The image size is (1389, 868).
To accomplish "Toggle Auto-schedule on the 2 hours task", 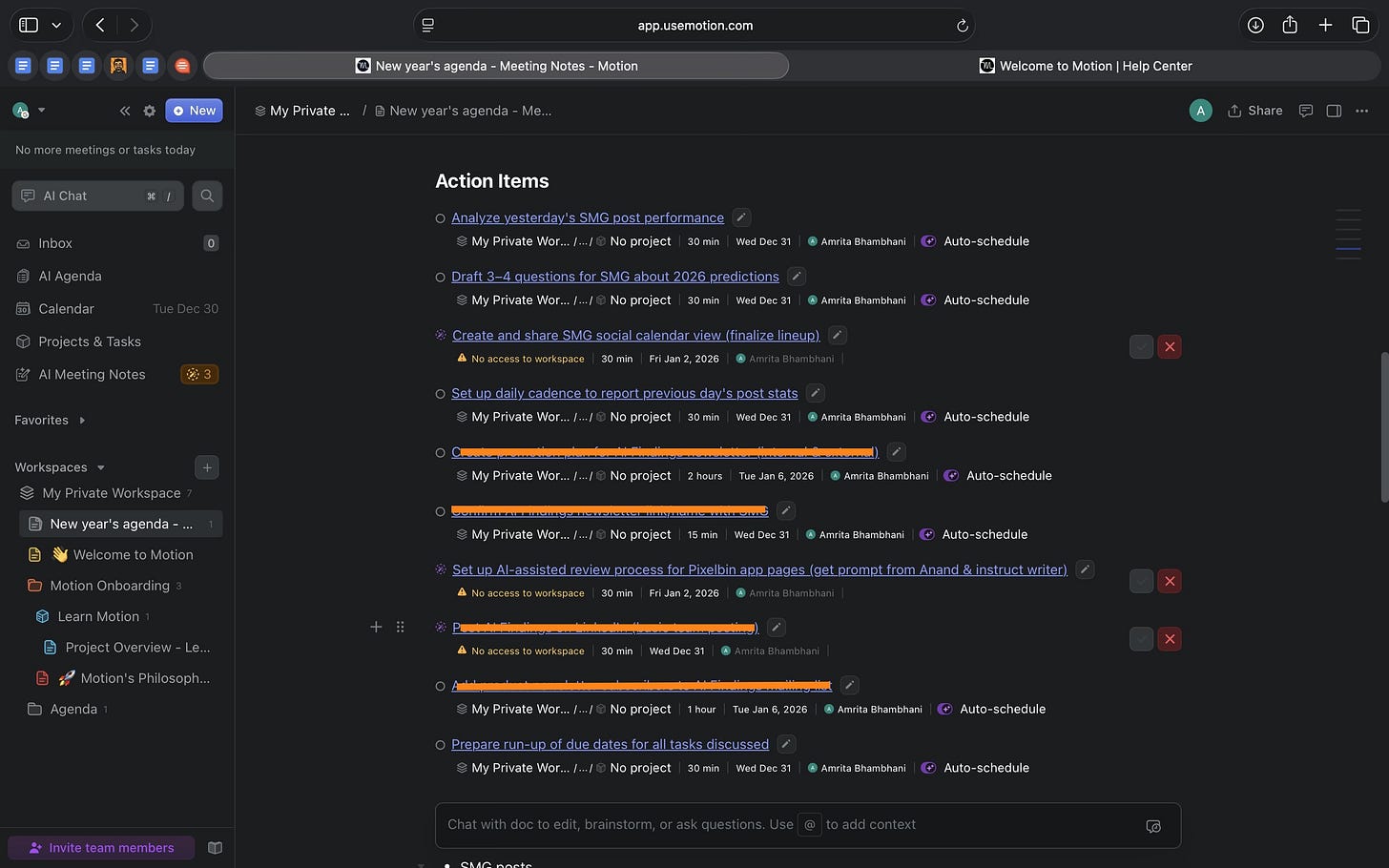I will click(x=999, y=475).
